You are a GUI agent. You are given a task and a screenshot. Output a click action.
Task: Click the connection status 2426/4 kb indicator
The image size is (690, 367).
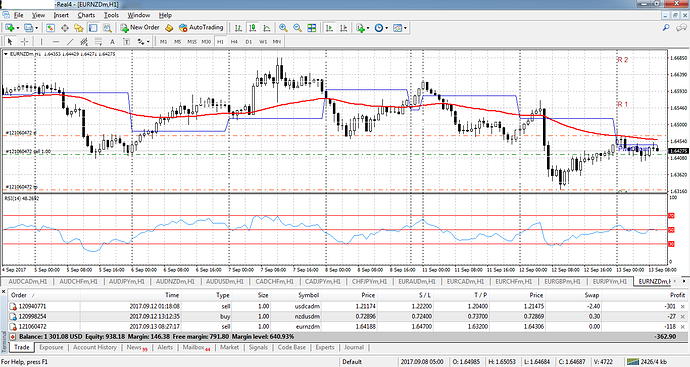coord(647,362)
